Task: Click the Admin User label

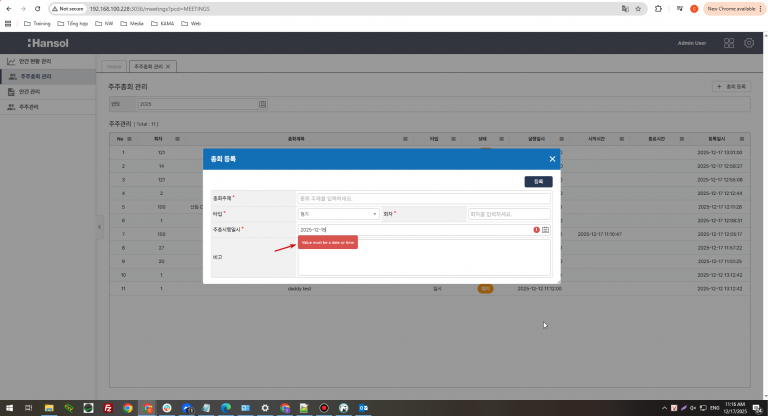Action: click(692, 43)
